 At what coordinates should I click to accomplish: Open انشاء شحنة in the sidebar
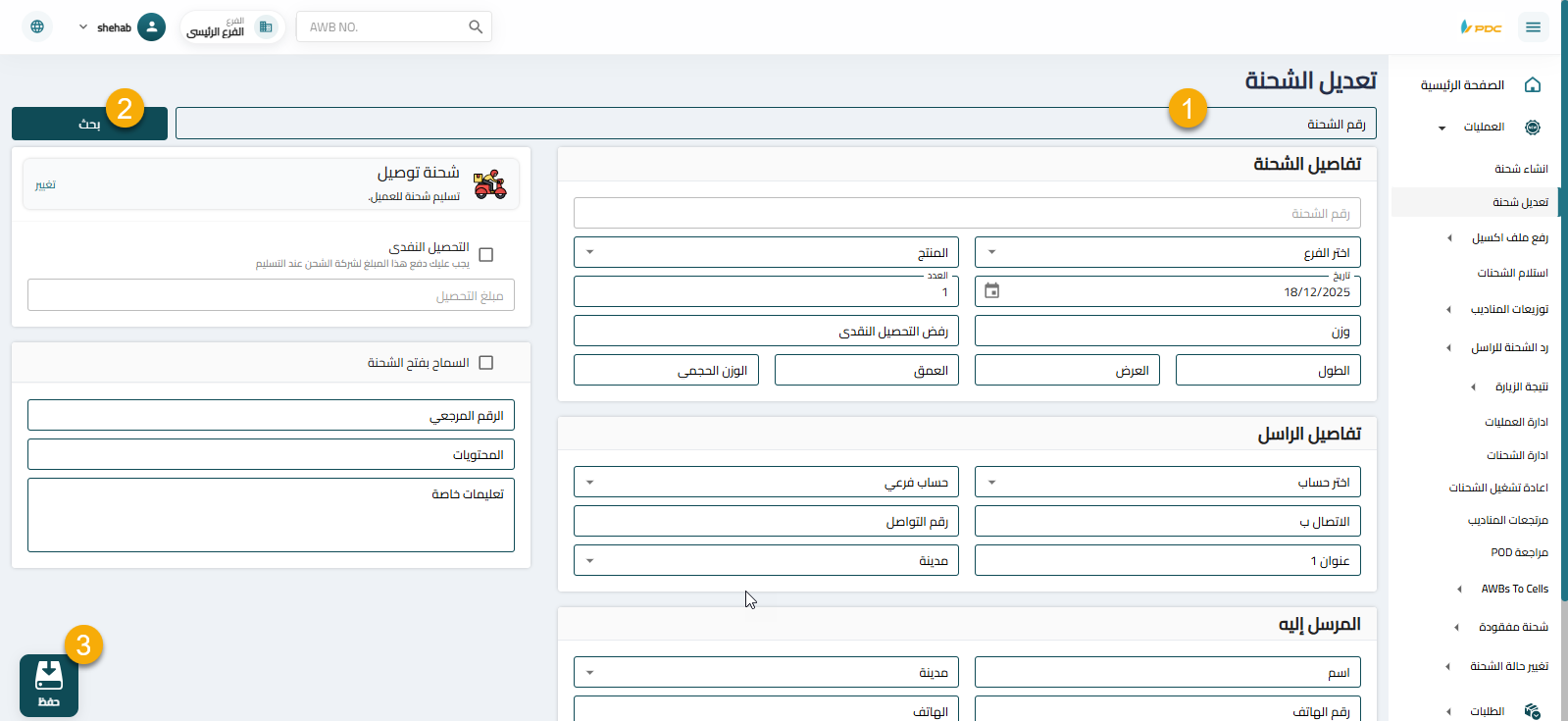pyautogui.click(x=1521, y=169)
